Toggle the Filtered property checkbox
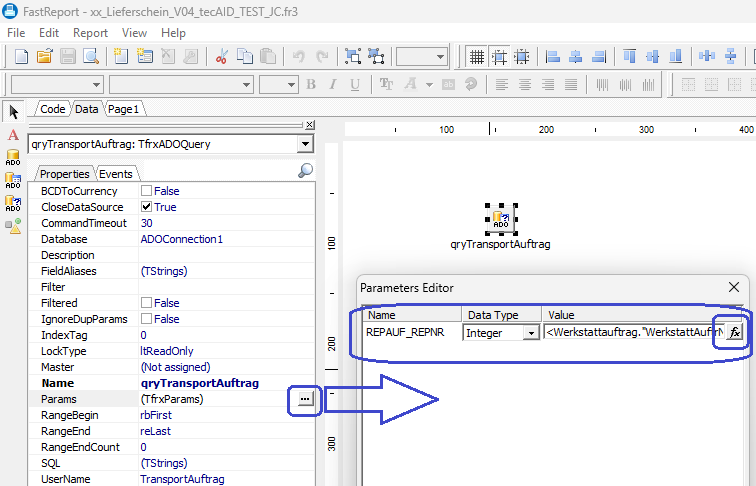The height and width of the screenshot is (486, 756). click(x=146, y=303)
